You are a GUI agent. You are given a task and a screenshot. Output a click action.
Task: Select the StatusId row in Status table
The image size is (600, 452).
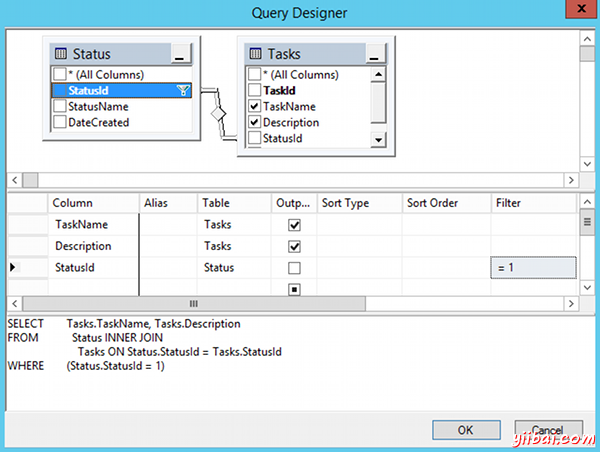(x=110, y=90)
